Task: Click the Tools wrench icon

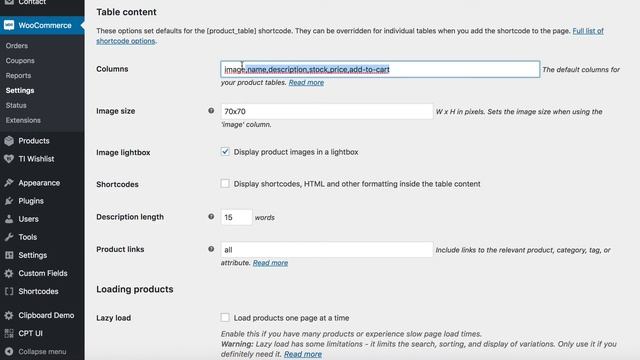Action: coord(9,237)
